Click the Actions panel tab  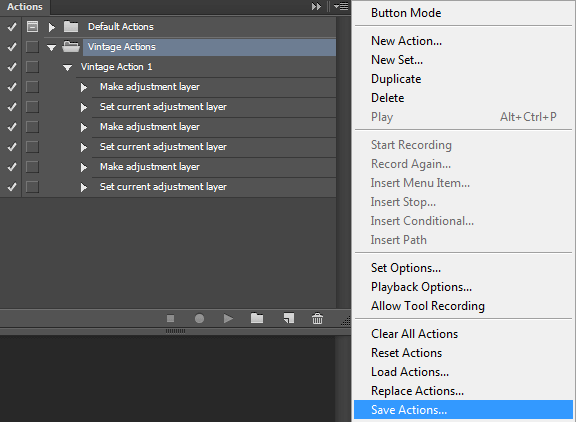pyautogui.click(x=25, y=7)
